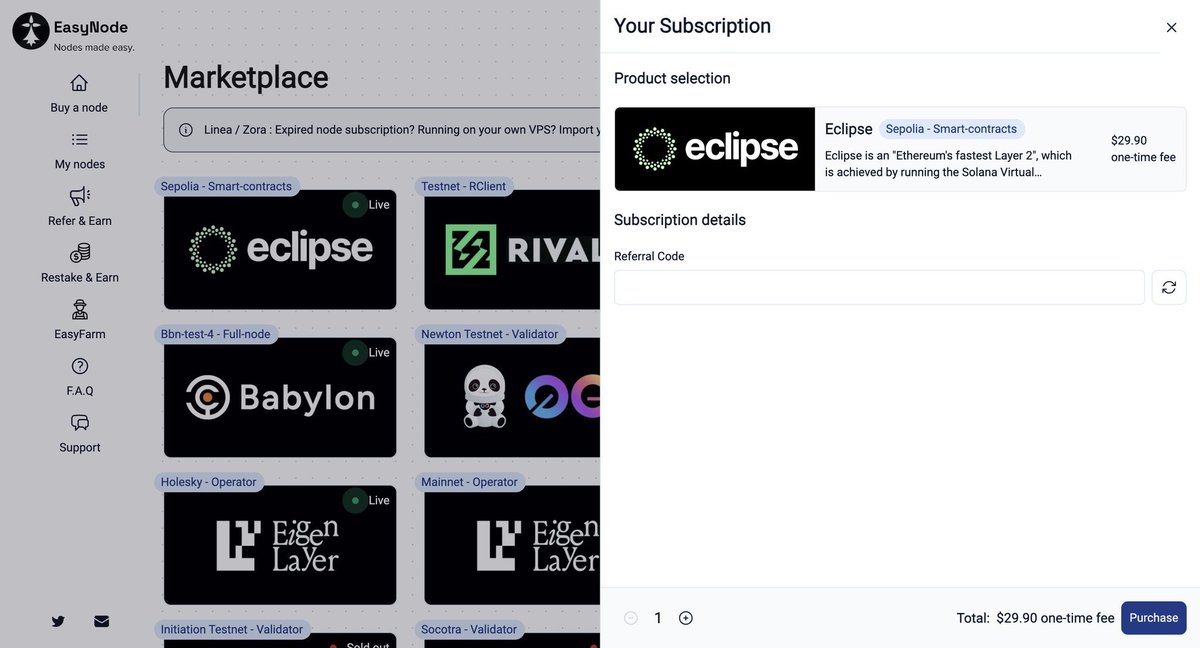This screenshot has height=648, width=1200.
Task: Click $29.90 one-time fee price in product row
Action: (x=1143, y=149)
